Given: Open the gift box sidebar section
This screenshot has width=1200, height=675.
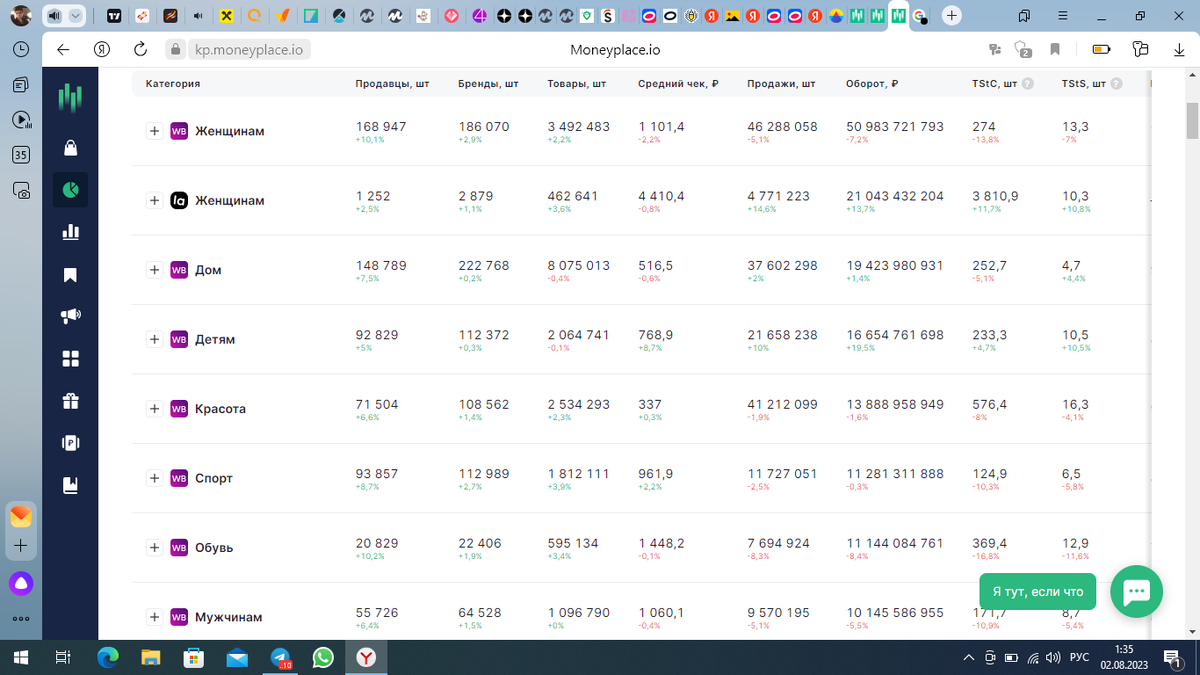Looking at the screenshot, I should coord(70,401).
